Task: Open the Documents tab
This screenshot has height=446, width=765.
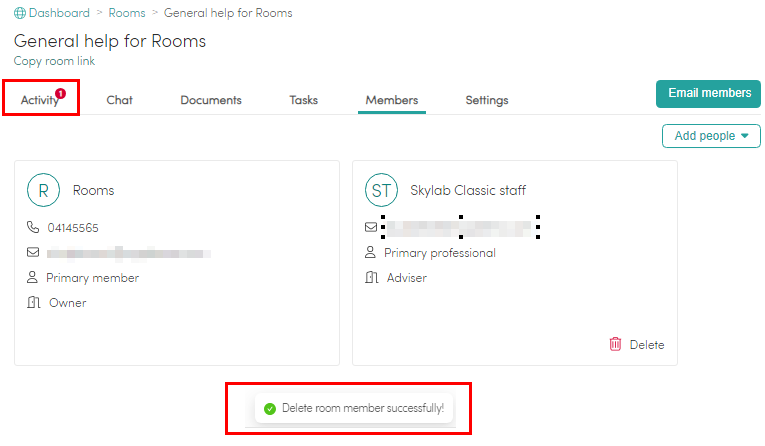Action: 211,100
